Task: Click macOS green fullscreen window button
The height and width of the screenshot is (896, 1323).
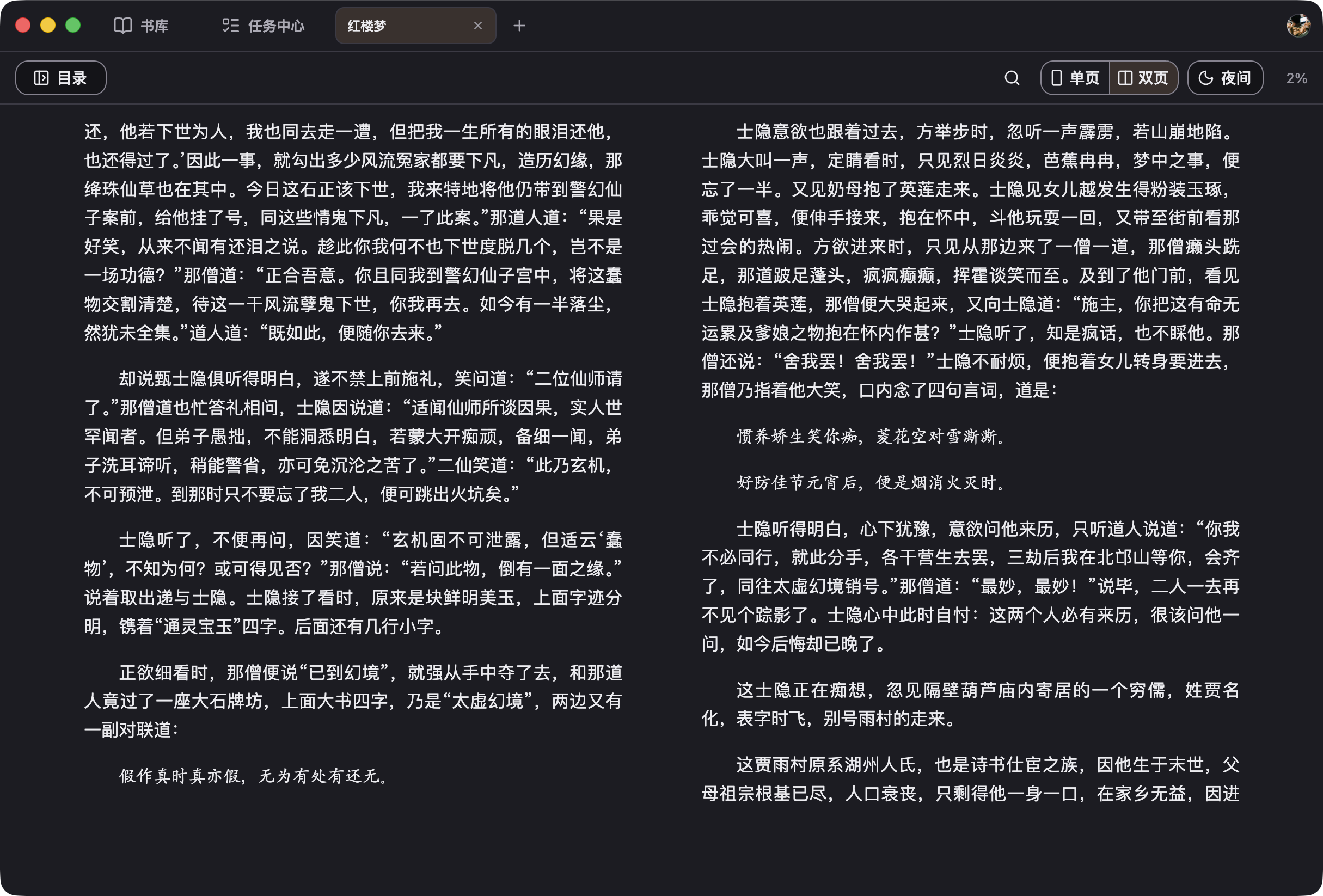Action: coord(73,25)
